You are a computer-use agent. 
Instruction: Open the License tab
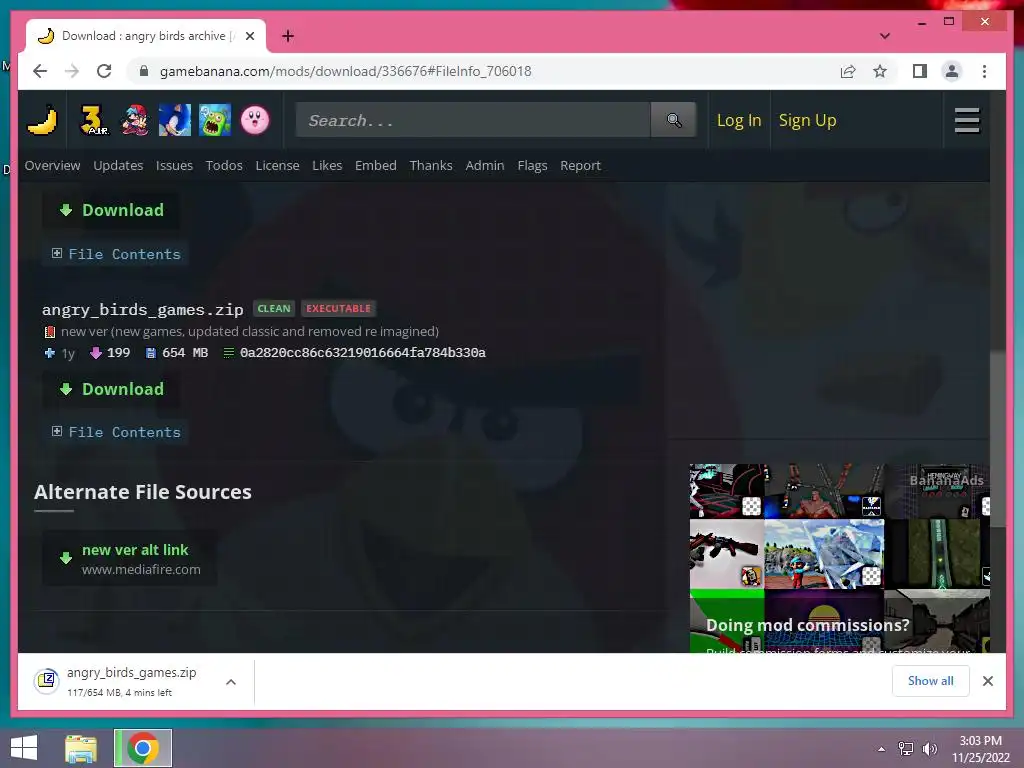(278, 165)
